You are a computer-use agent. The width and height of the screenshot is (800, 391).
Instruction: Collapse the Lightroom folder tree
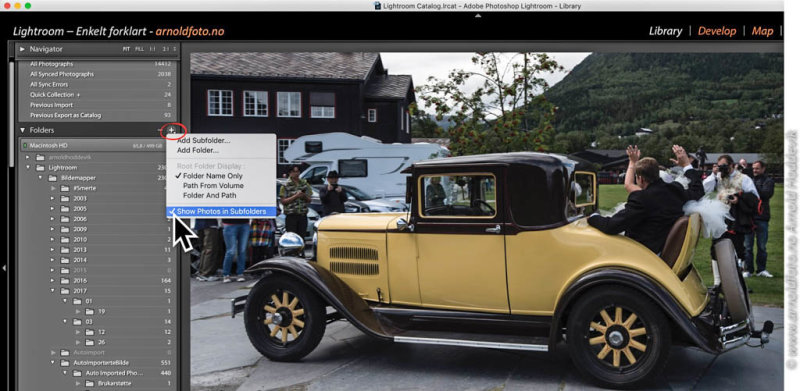[28, 167]
